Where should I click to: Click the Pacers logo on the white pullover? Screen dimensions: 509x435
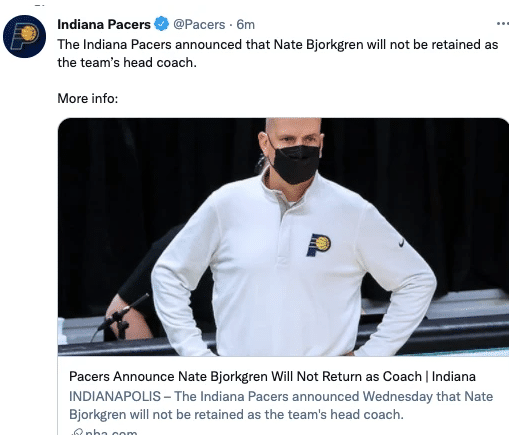[318, 245]
